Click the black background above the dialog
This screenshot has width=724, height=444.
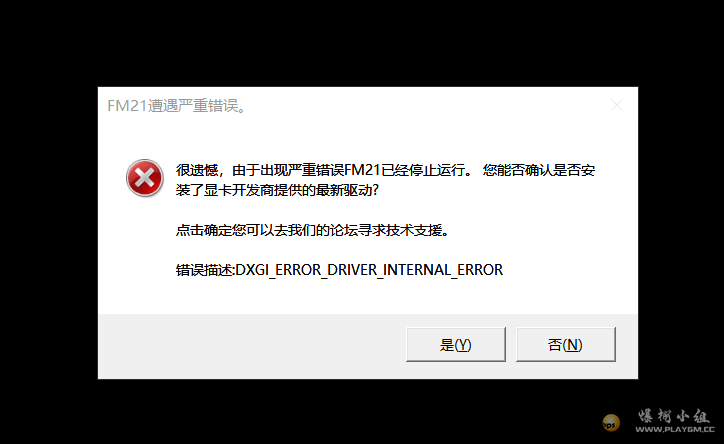(362, 43)
